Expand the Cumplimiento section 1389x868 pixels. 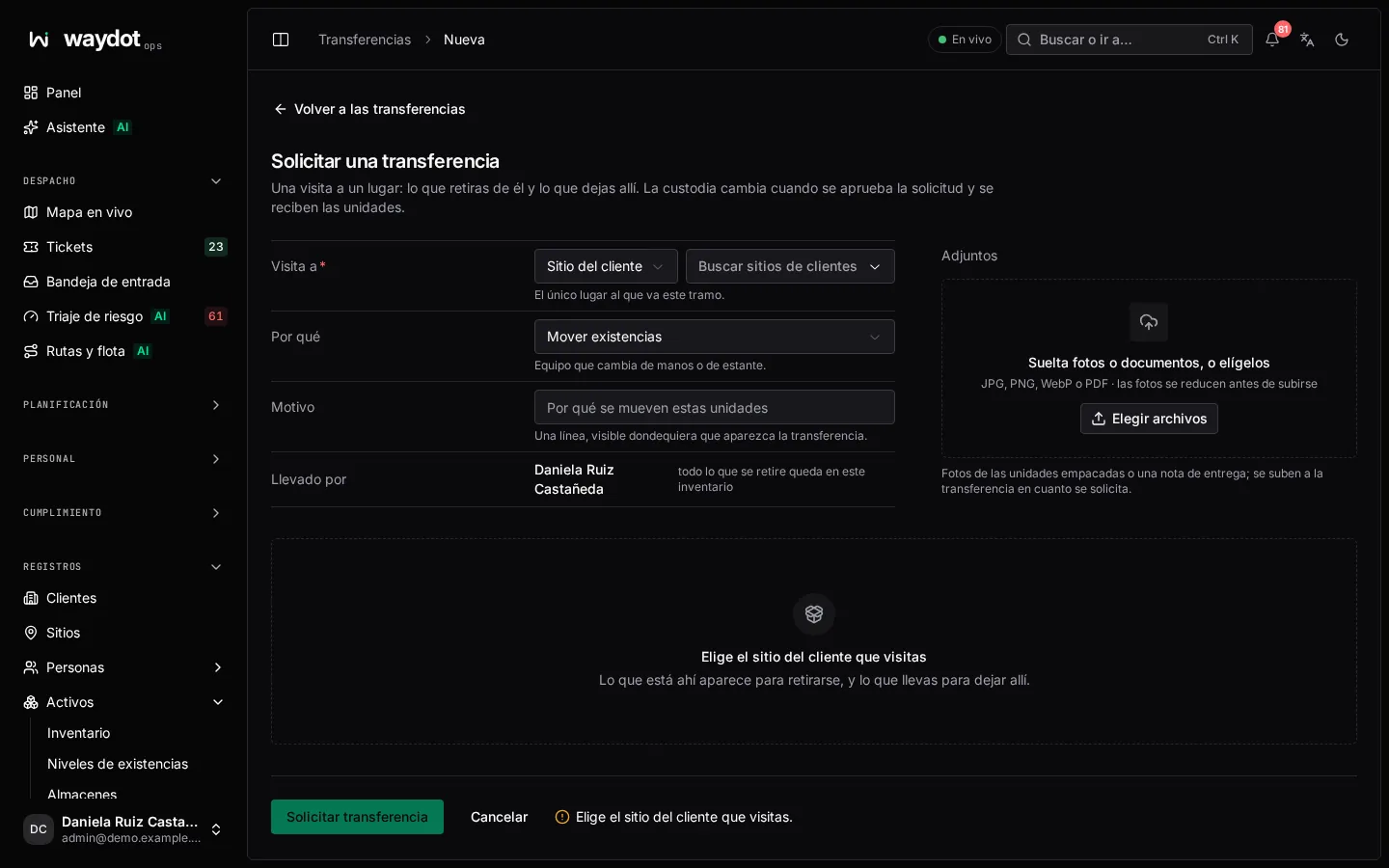[x=123, y=513]
